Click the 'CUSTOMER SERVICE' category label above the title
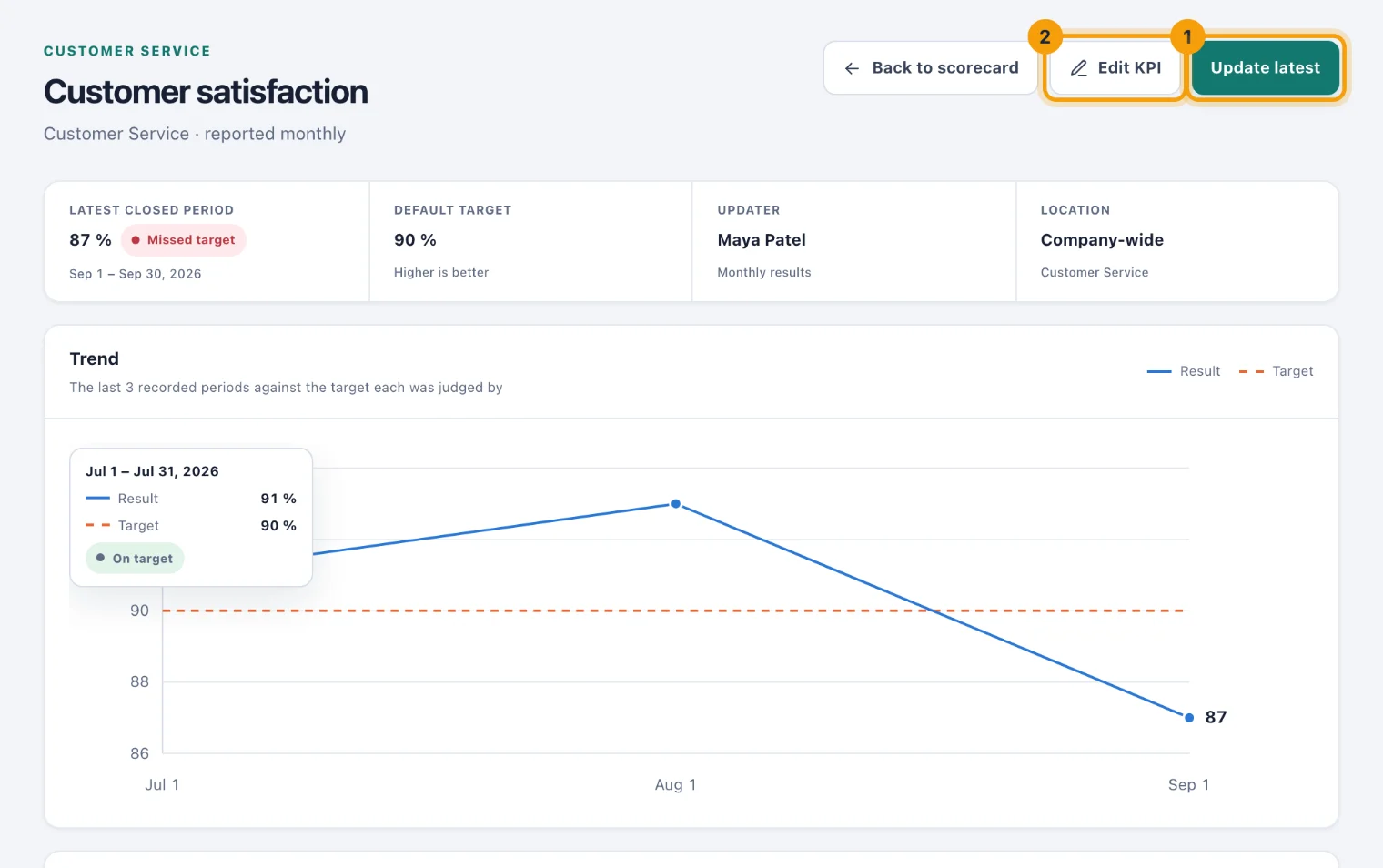The height and width of the screenshot is (868, 1383). 127,51
